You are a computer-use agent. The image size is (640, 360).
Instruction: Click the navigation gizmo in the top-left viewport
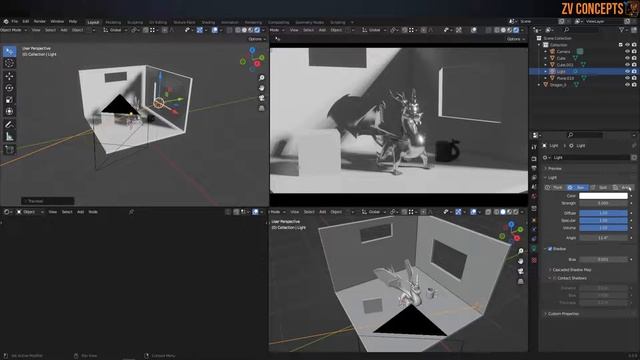click(x=252, y=59)
